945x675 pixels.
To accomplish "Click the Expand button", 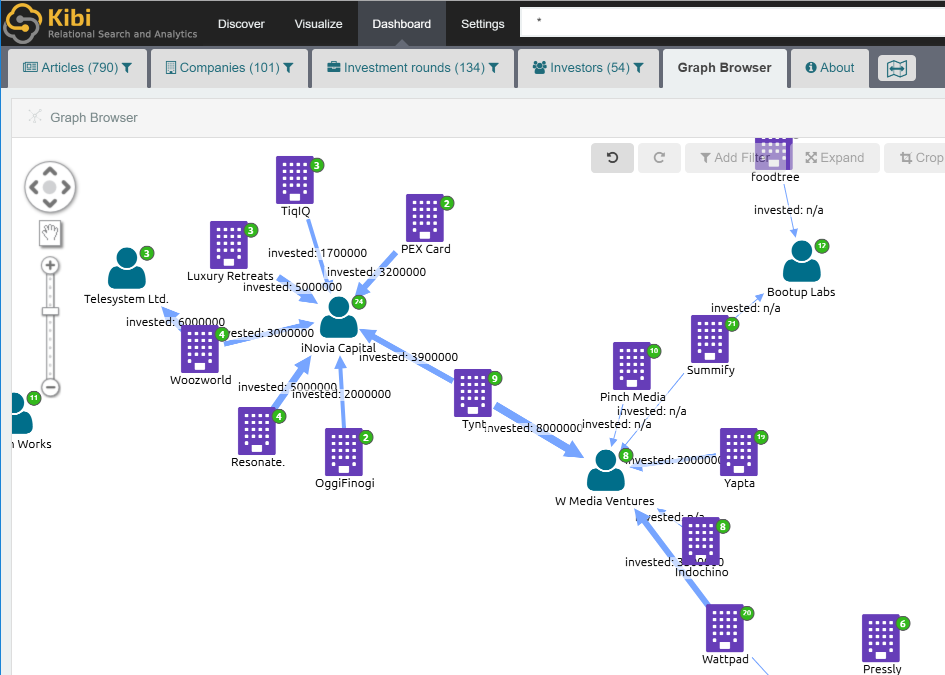I will (x=835, y=158).
